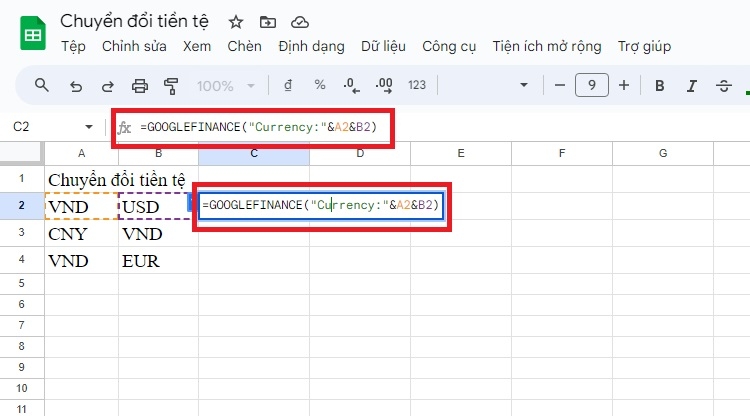750x416 pixels.
Task: Select column A header
Action: click(81, 153)
